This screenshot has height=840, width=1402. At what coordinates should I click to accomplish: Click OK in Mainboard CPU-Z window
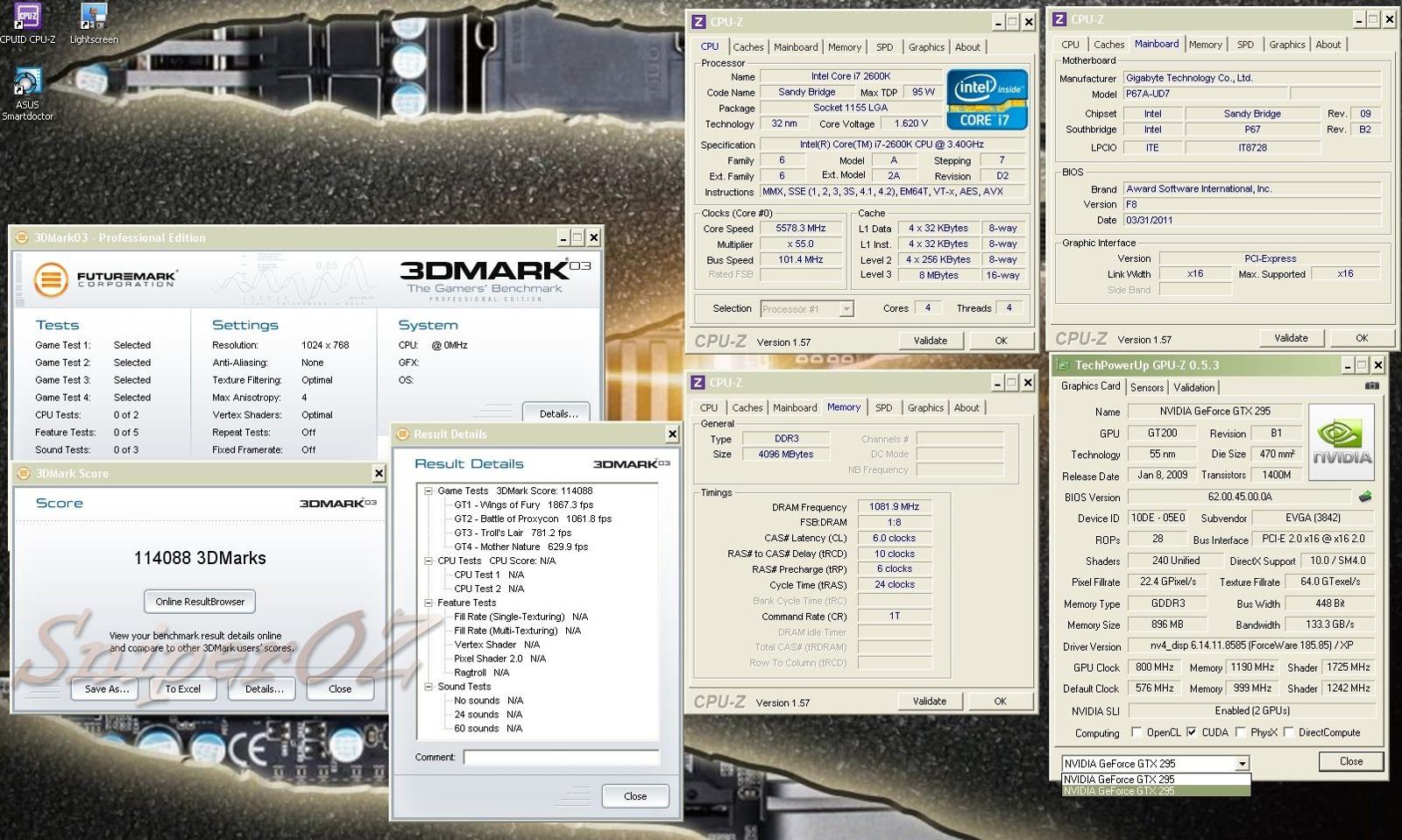coord(1361,338)
